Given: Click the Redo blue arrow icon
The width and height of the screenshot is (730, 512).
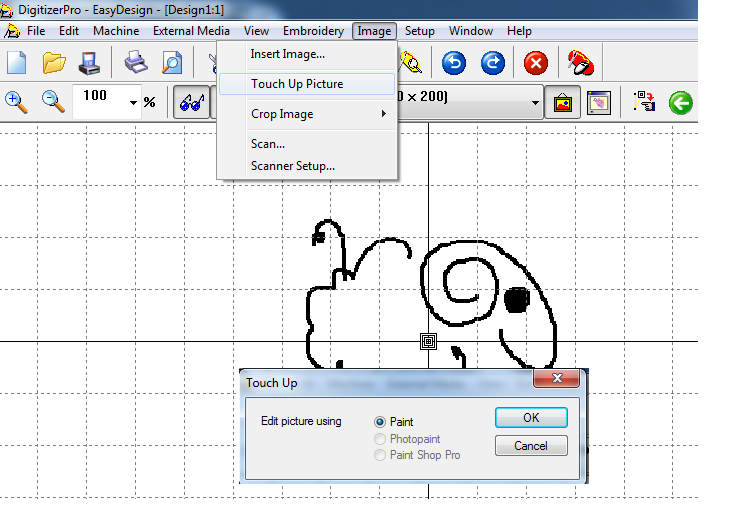Looking at the screenshot, I should coord(493,63).
